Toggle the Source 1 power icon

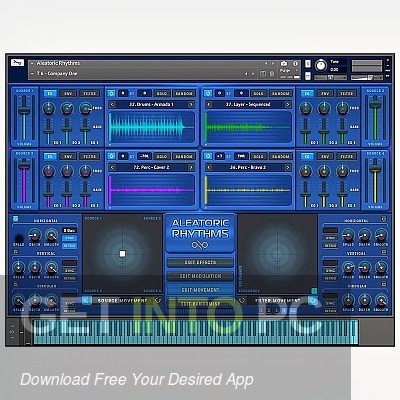[111, 93]
